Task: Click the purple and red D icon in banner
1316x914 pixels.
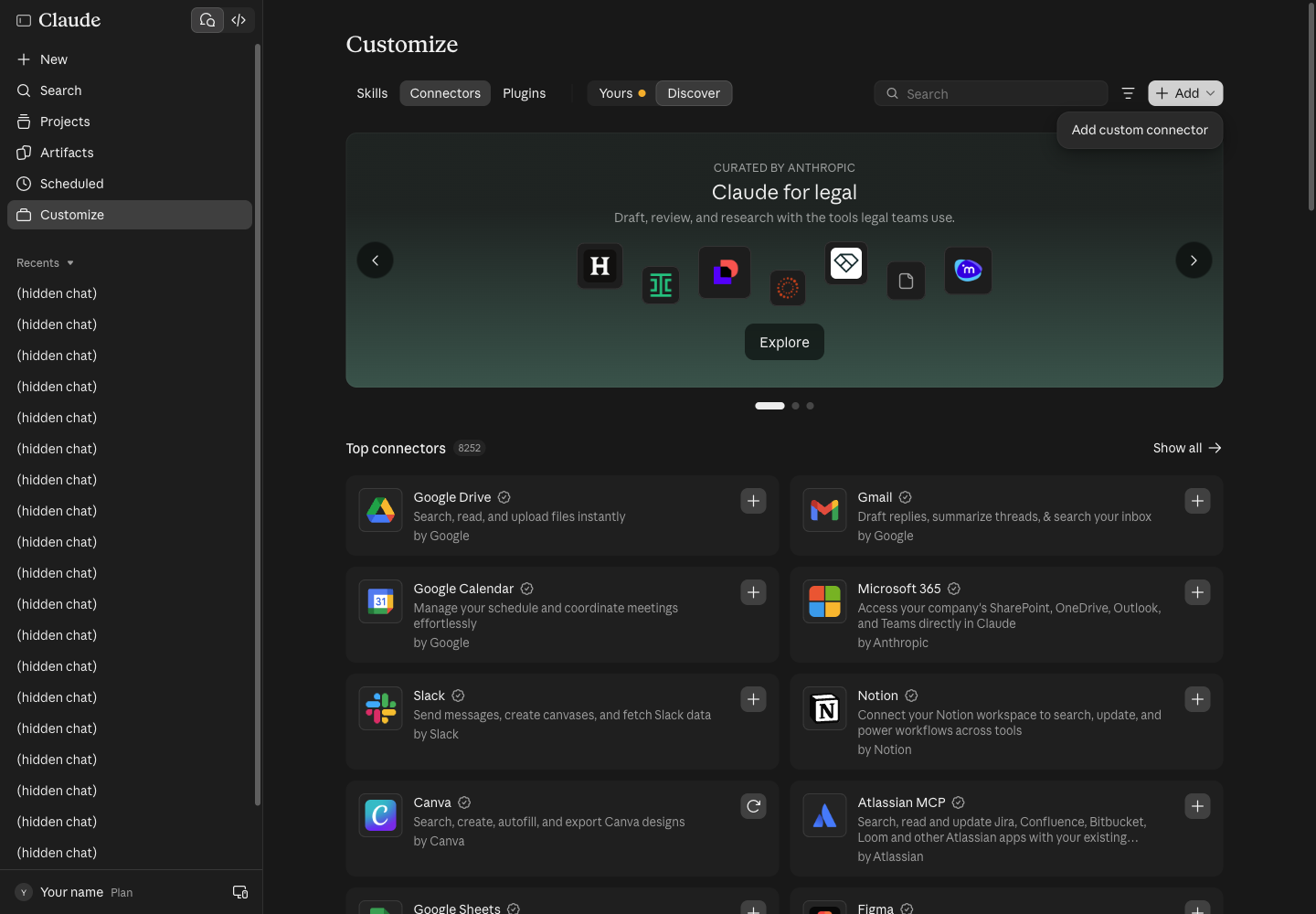Action: (x=725, y=272)
